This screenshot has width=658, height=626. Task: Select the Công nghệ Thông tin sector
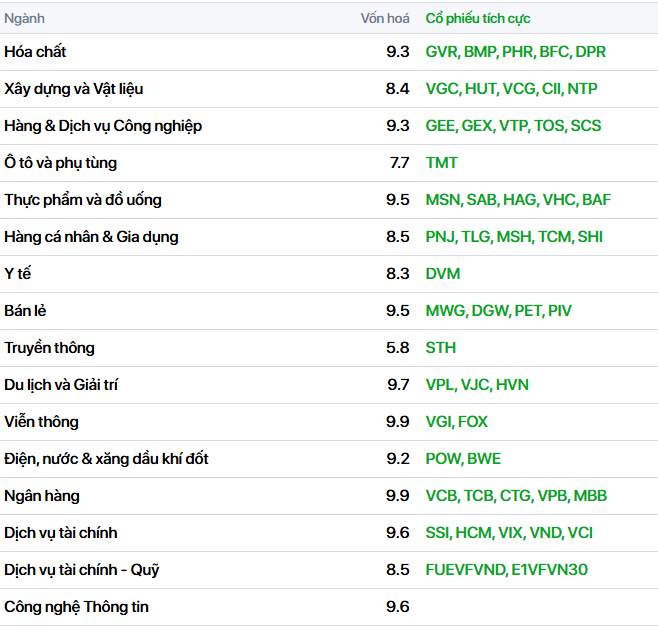77,607
